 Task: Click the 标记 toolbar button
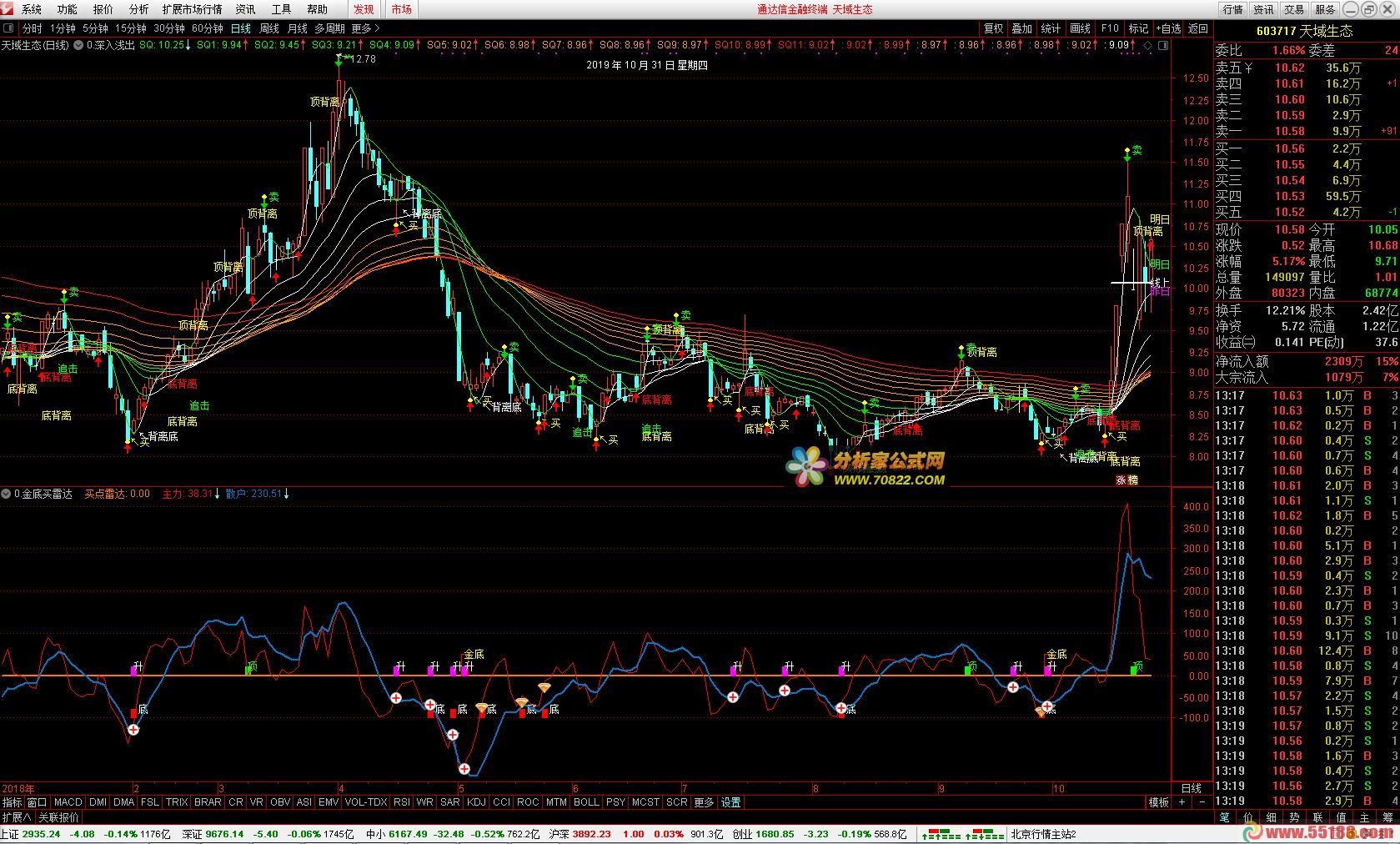[x=1138, y=28]
